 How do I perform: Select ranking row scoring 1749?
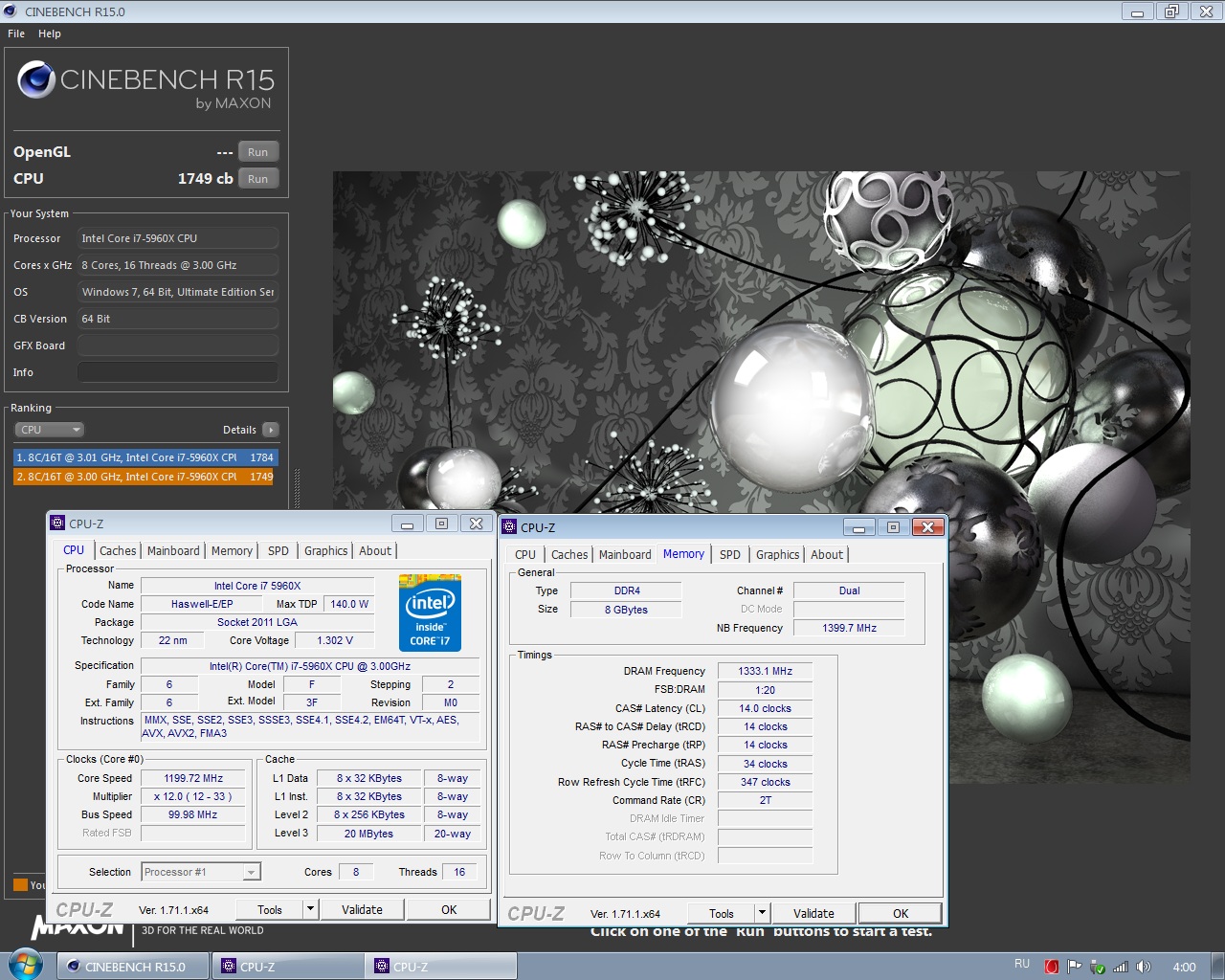(x=144, y=477)
